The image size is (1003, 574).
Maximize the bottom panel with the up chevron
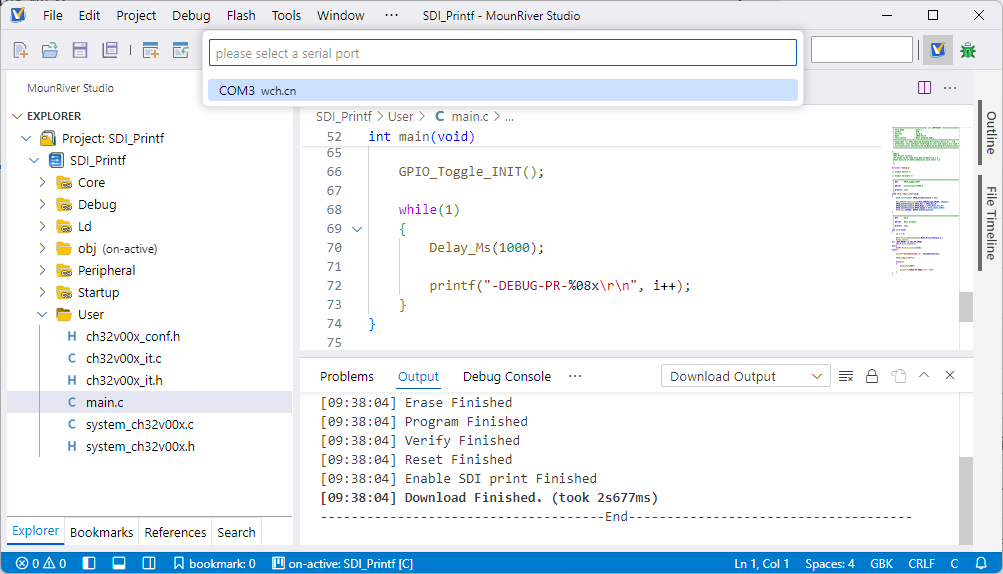924,376
